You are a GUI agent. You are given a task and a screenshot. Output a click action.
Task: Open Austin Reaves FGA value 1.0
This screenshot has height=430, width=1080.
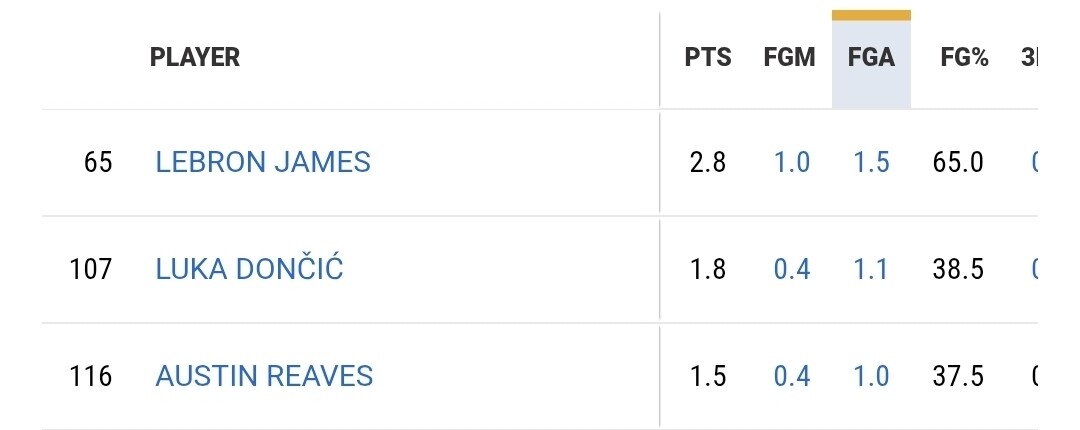(x=871, y=376)
